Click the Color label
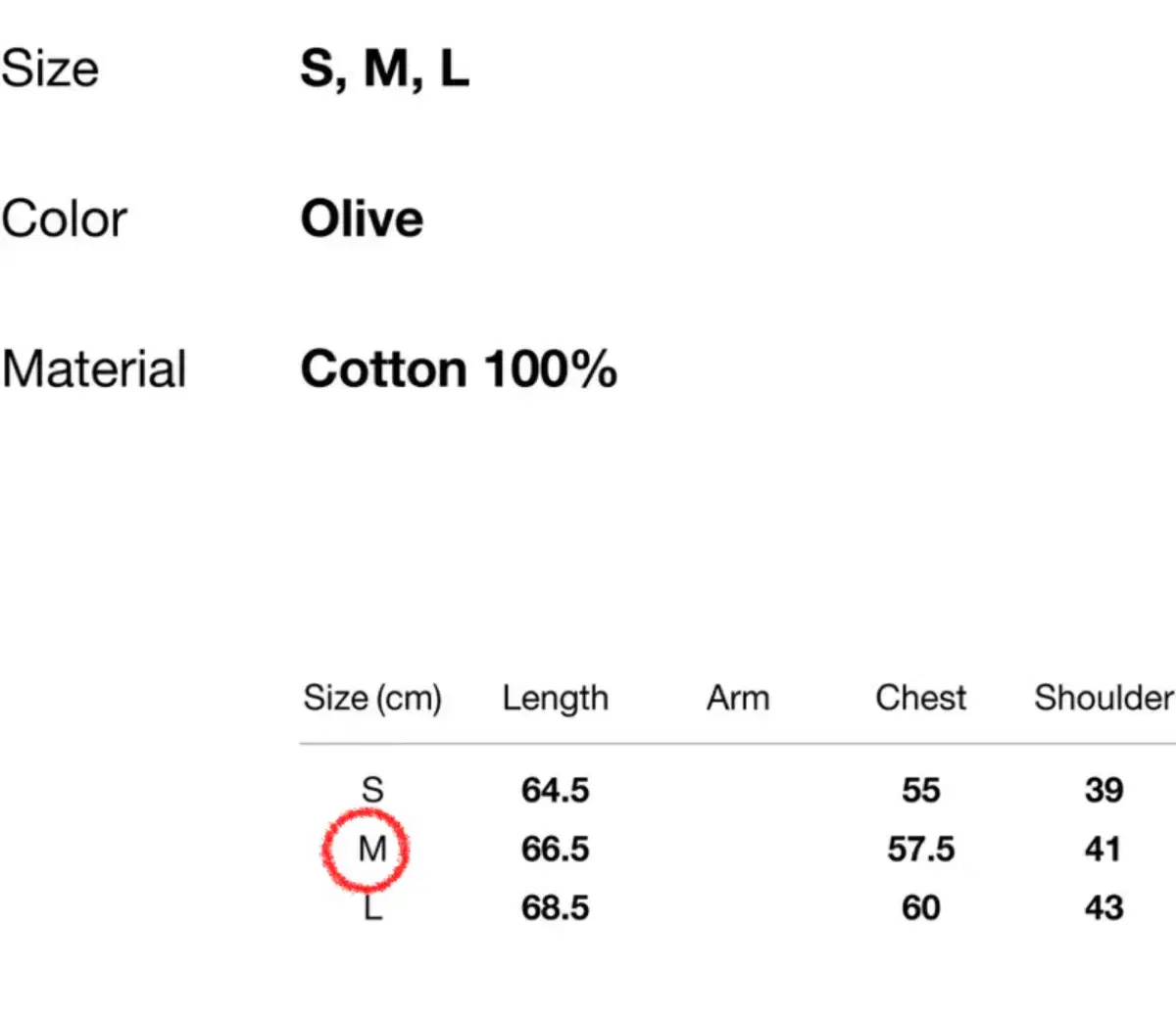Viewport: 1176px width, 1024px height. coord(65,219)
